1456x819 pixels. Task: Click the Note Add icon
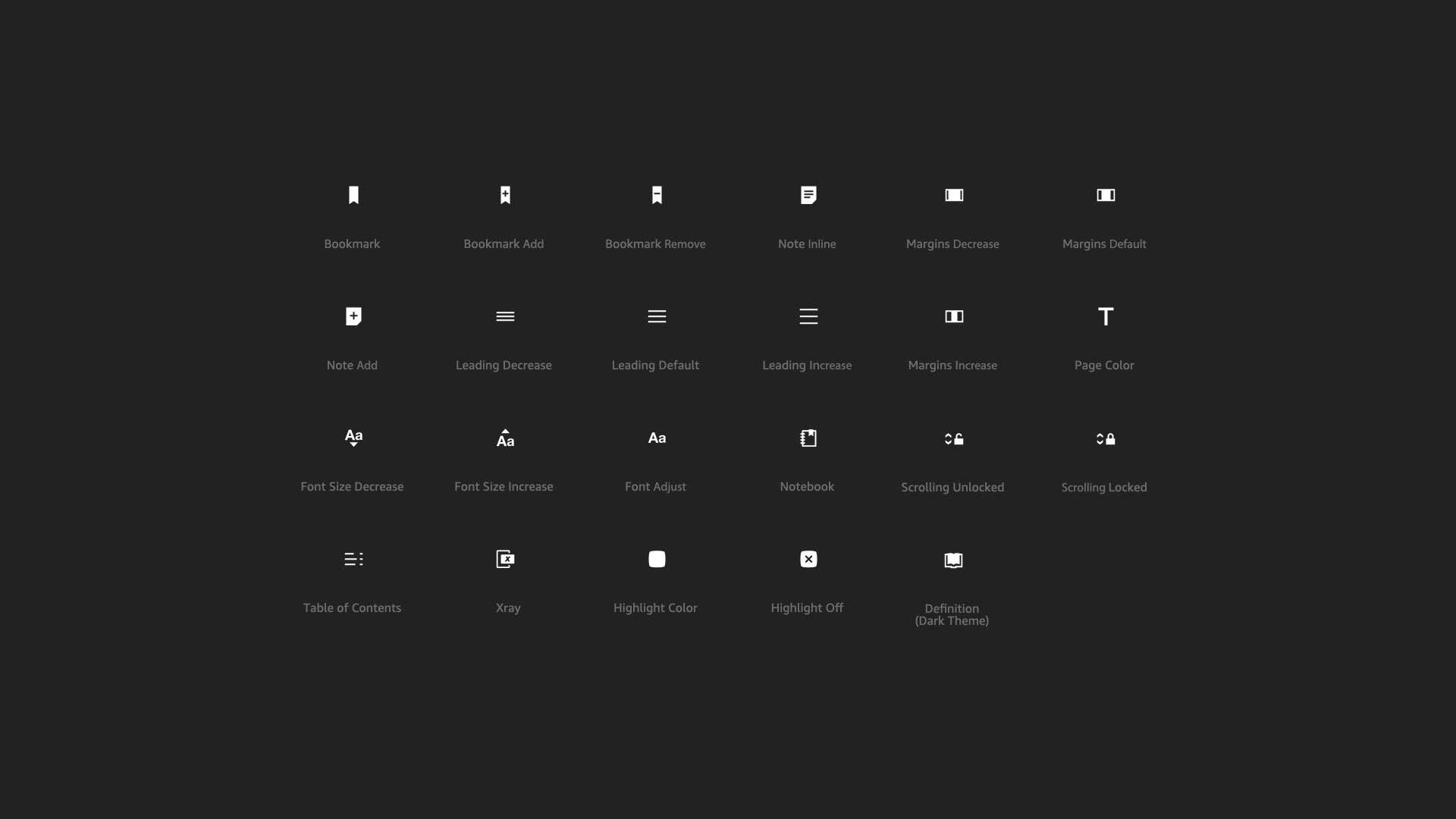[x=353, y=316]
